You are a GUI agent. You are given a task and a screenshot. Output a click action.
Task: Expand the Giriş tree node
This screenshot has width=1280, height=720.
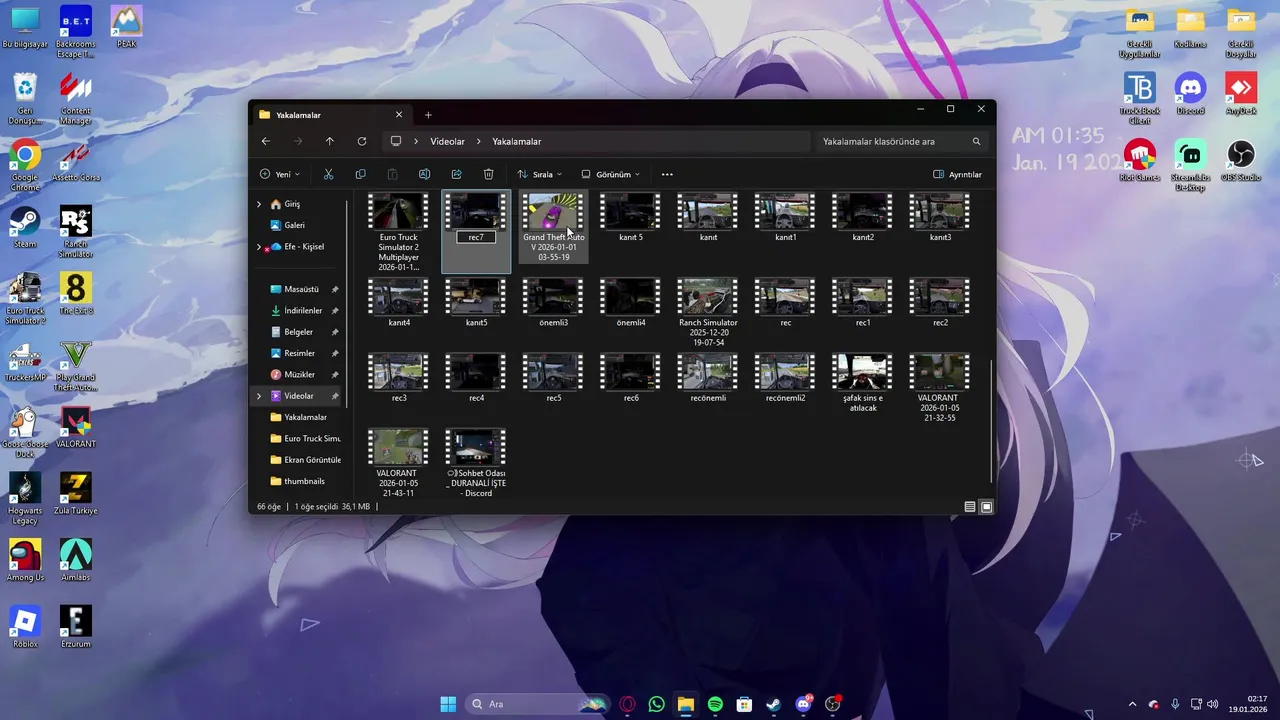click(259, 204)
